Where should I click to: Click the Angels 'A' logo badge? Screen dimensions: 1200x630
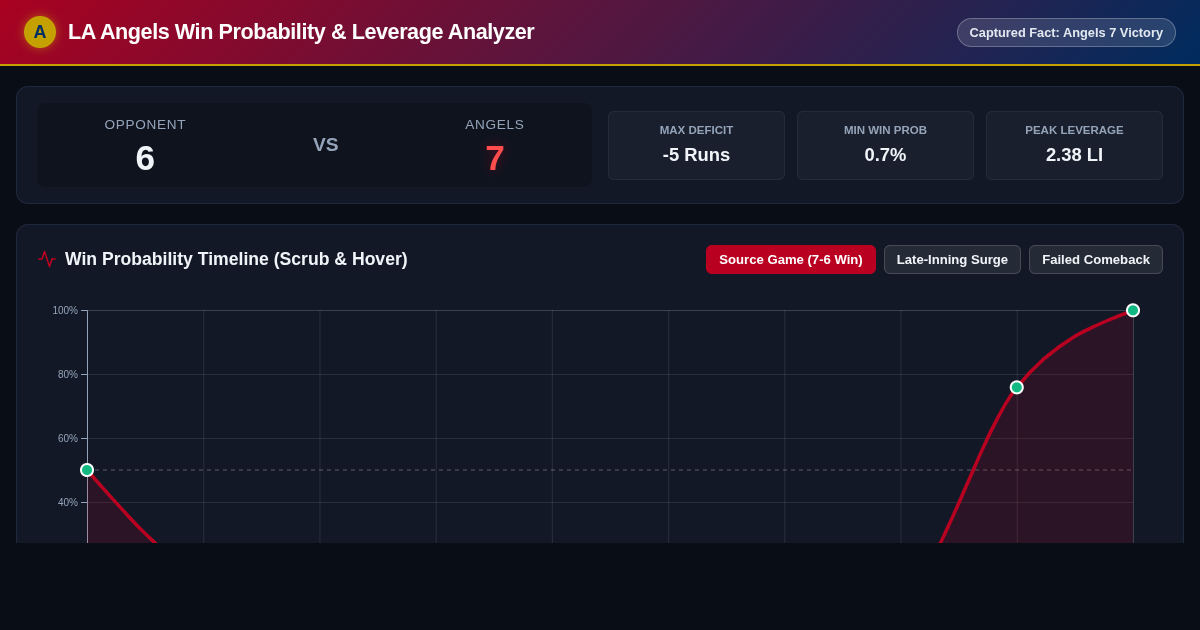[40, 32]
